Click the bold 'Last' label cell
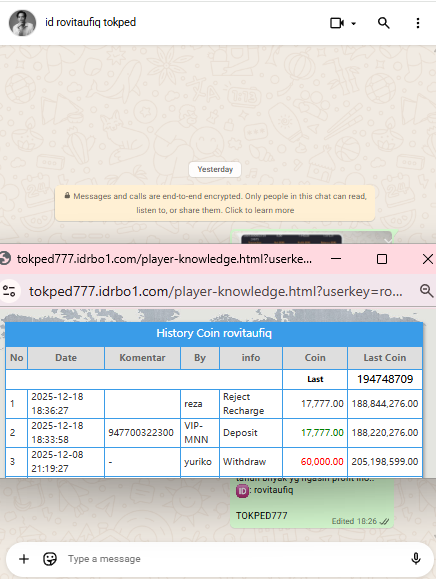Viewport: 436px width, 579px height. (315, 379)
